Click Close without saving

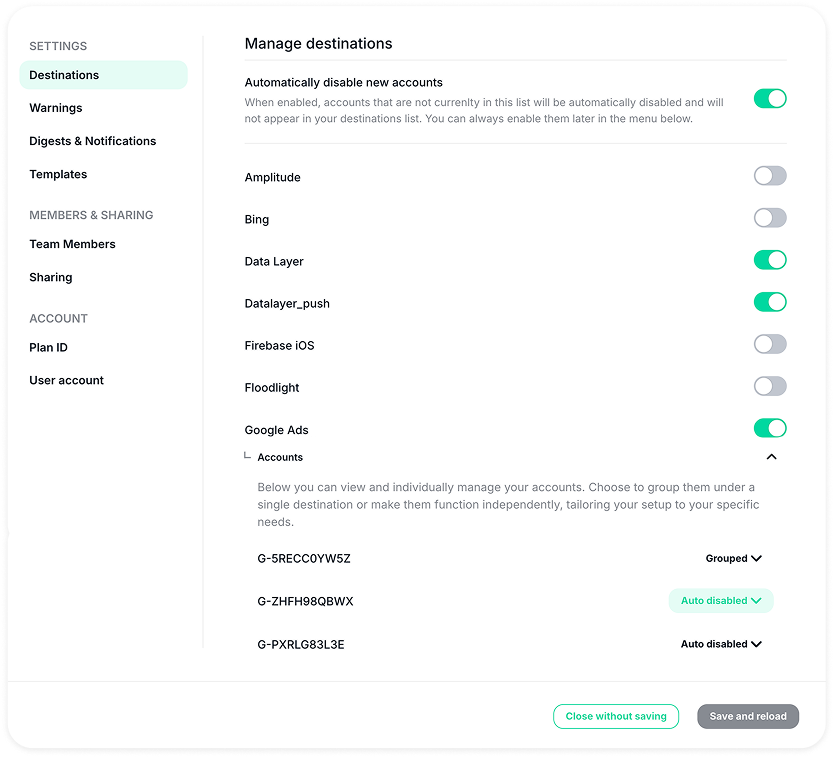[615, 716]
